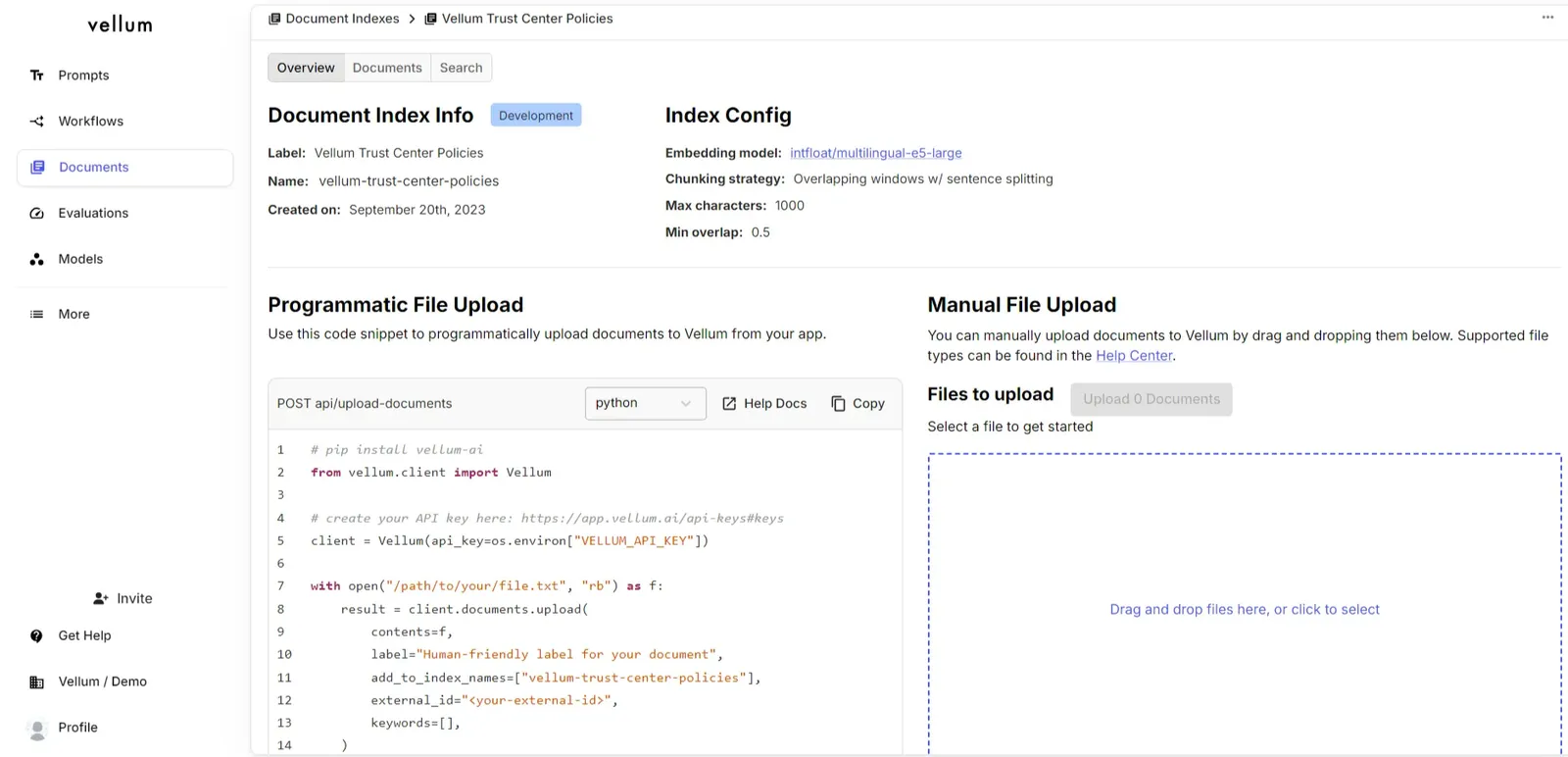The height and width of the screenshot is (757, 1568).
Task: Click the Copy clipboard icon
Action: point(838,404)
